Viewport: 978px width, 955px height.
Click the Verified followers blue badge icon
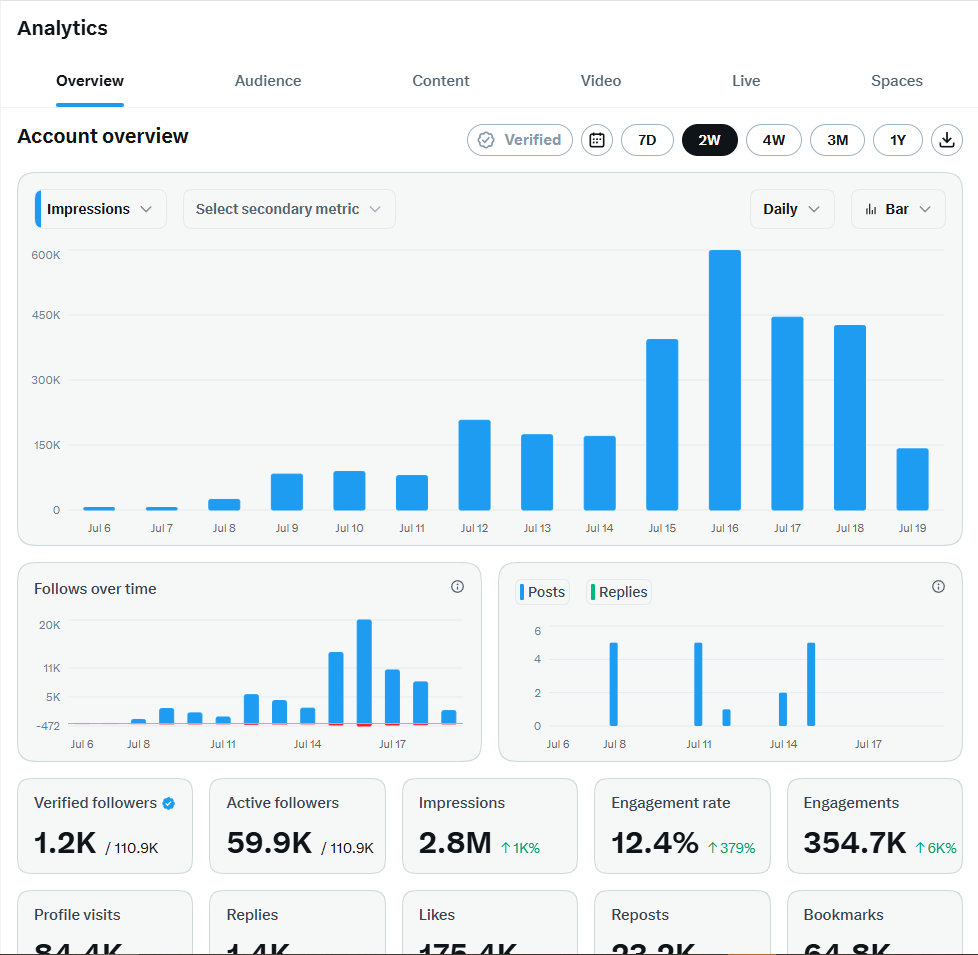168,803
